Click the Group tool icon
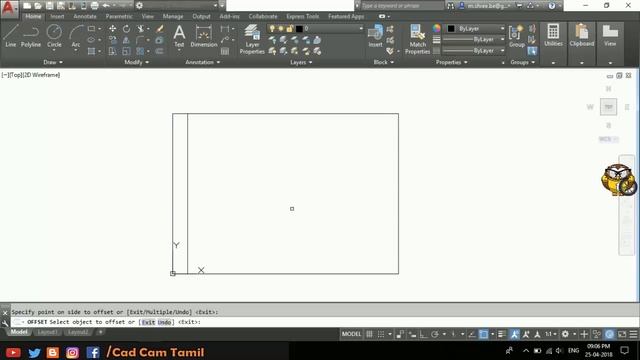This screenshot has width=640, height=360. (516, 36)
